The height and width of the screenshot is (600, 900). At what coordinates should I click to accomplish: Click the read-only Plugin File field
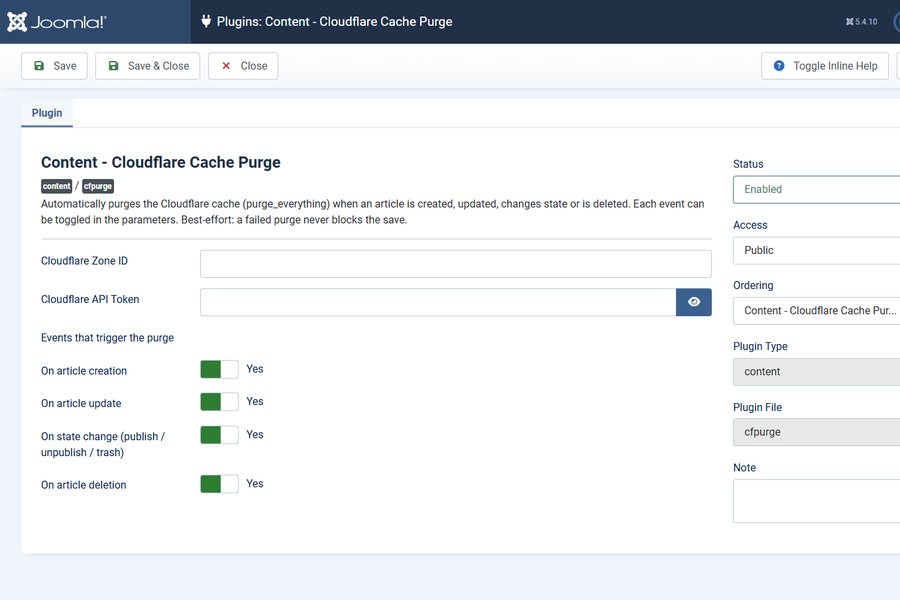(x=816, y=432)
